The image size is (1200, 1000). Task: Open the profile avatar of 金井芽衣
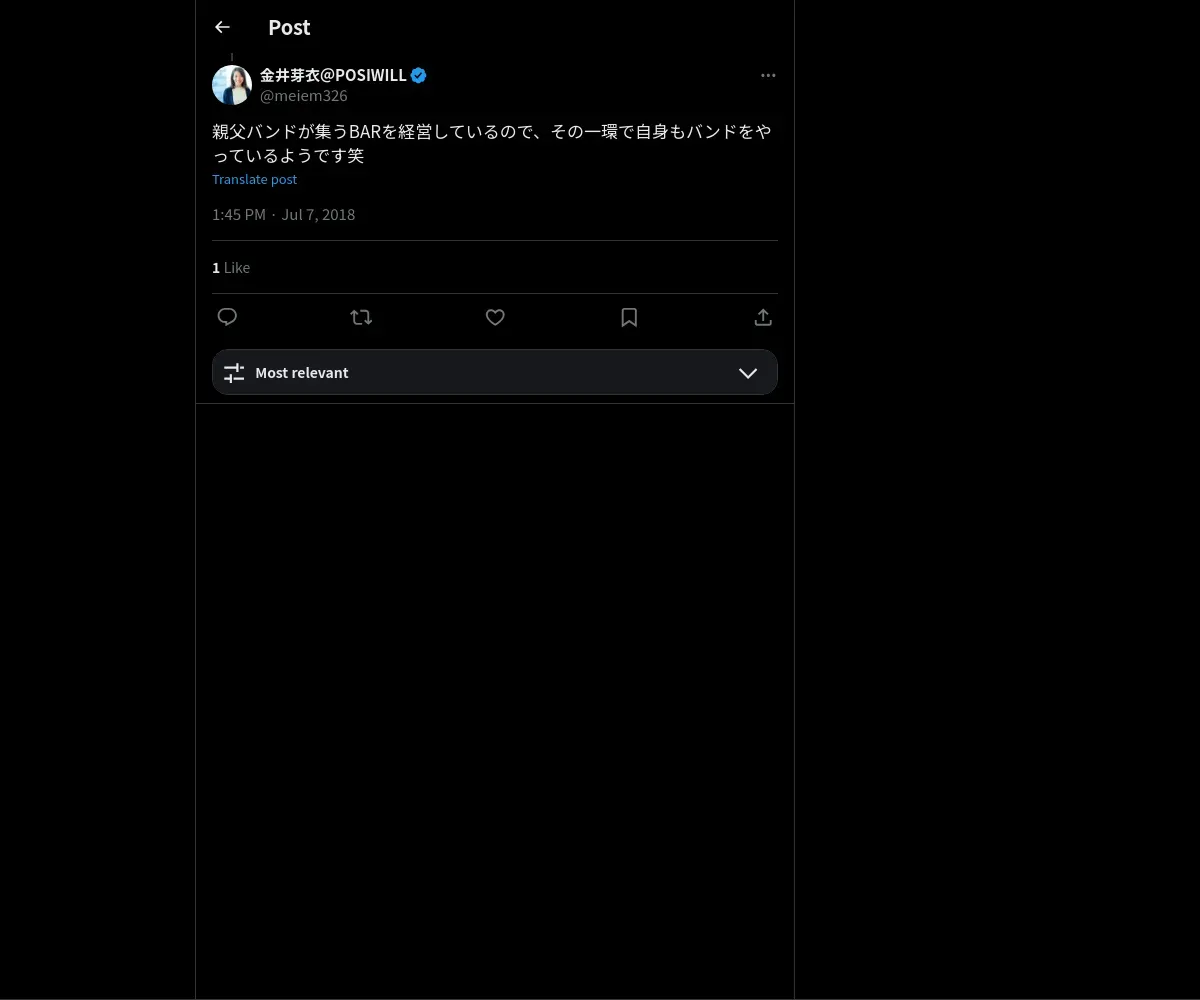coord(232,85)
